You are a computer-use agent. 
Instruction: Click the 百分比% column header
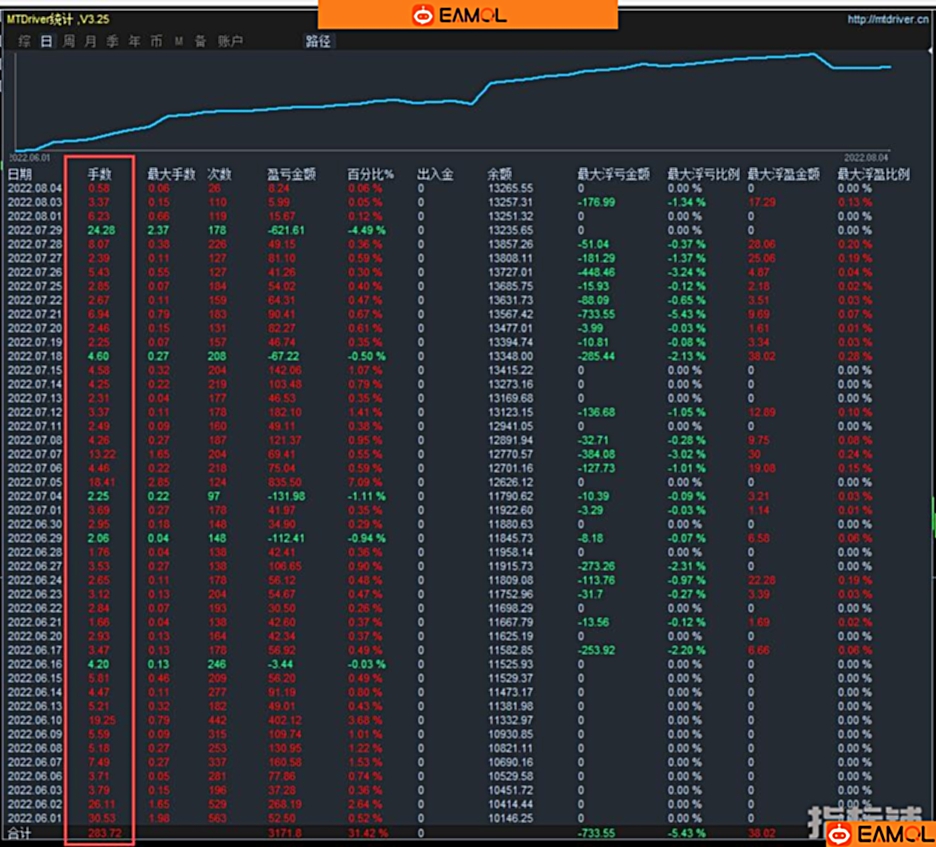point(371,174)
